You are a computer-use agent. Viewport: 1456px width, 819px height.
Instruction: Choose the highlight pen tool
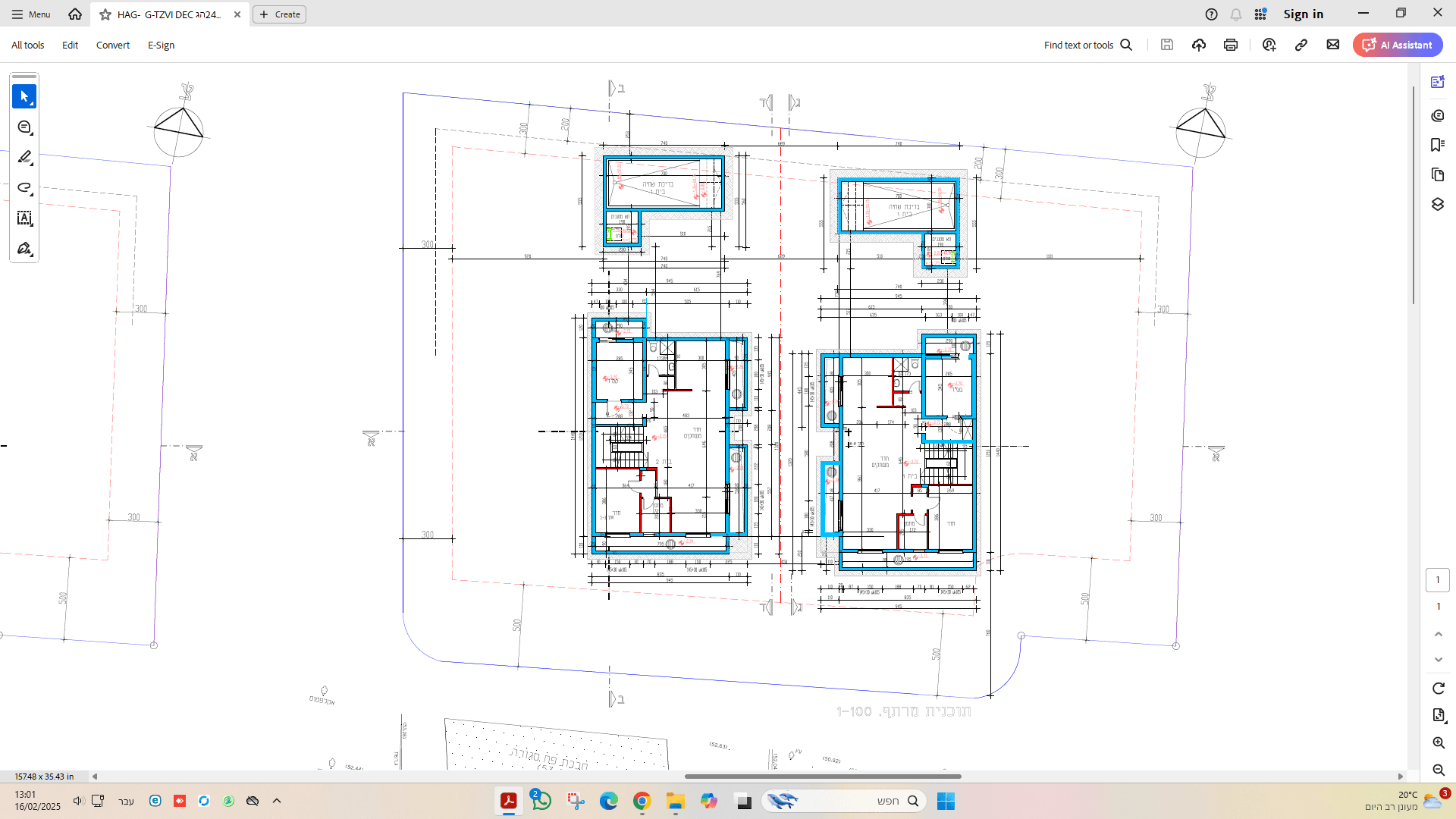click(24, 158)
